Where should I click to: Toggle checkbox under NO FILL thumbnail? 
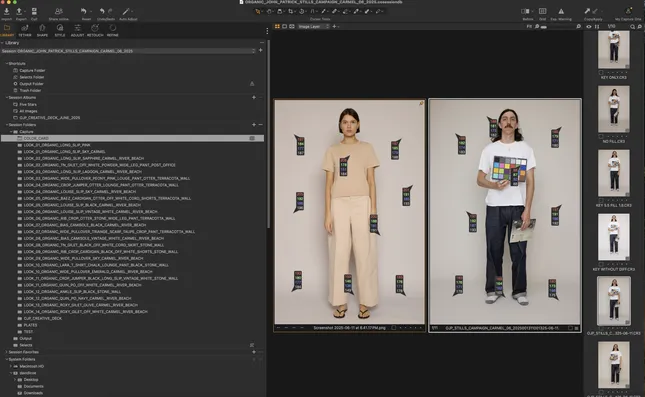click(601, 136)
